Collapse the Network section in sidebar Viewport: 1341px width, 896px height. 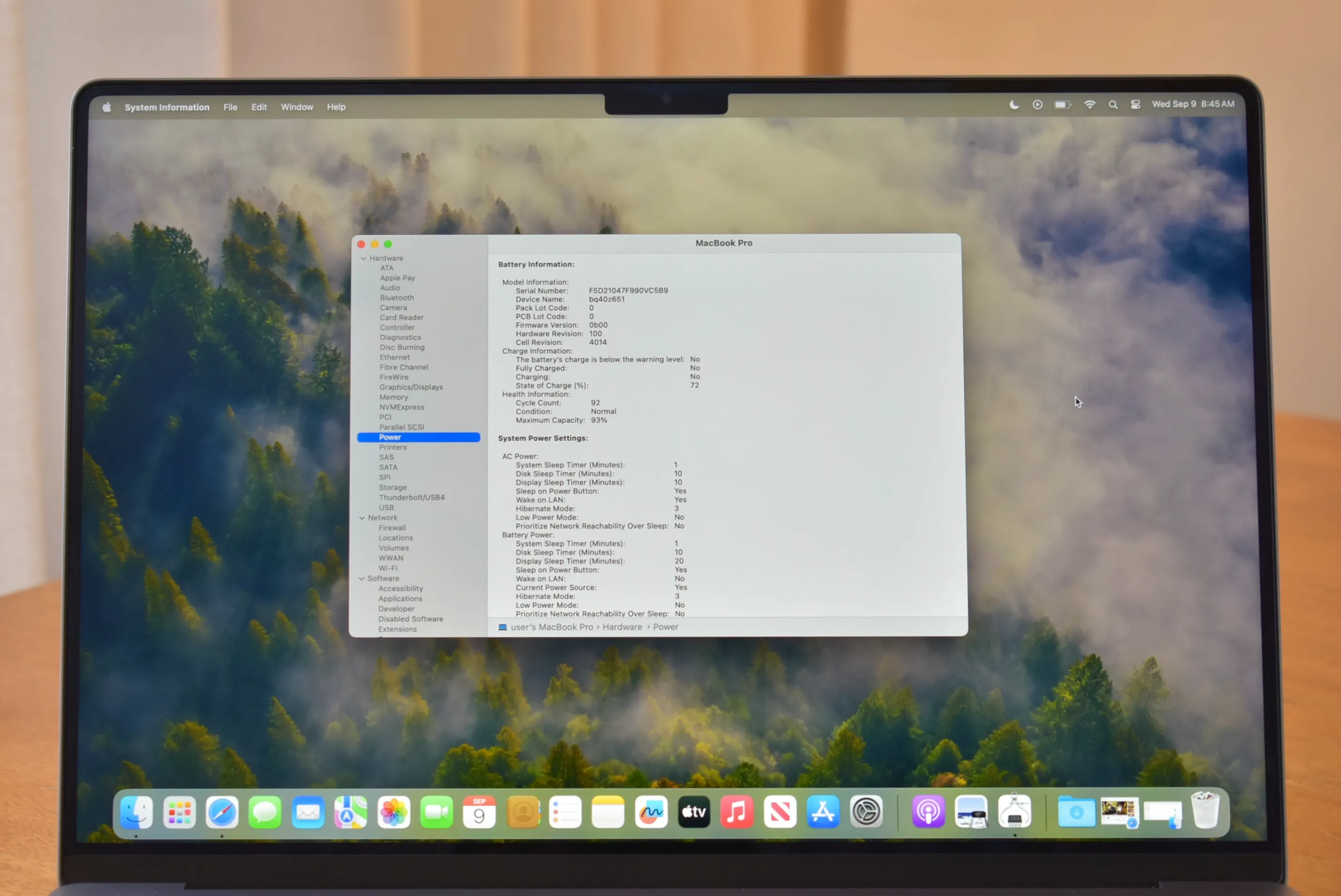pyautogui.click(x=362, y=518)
